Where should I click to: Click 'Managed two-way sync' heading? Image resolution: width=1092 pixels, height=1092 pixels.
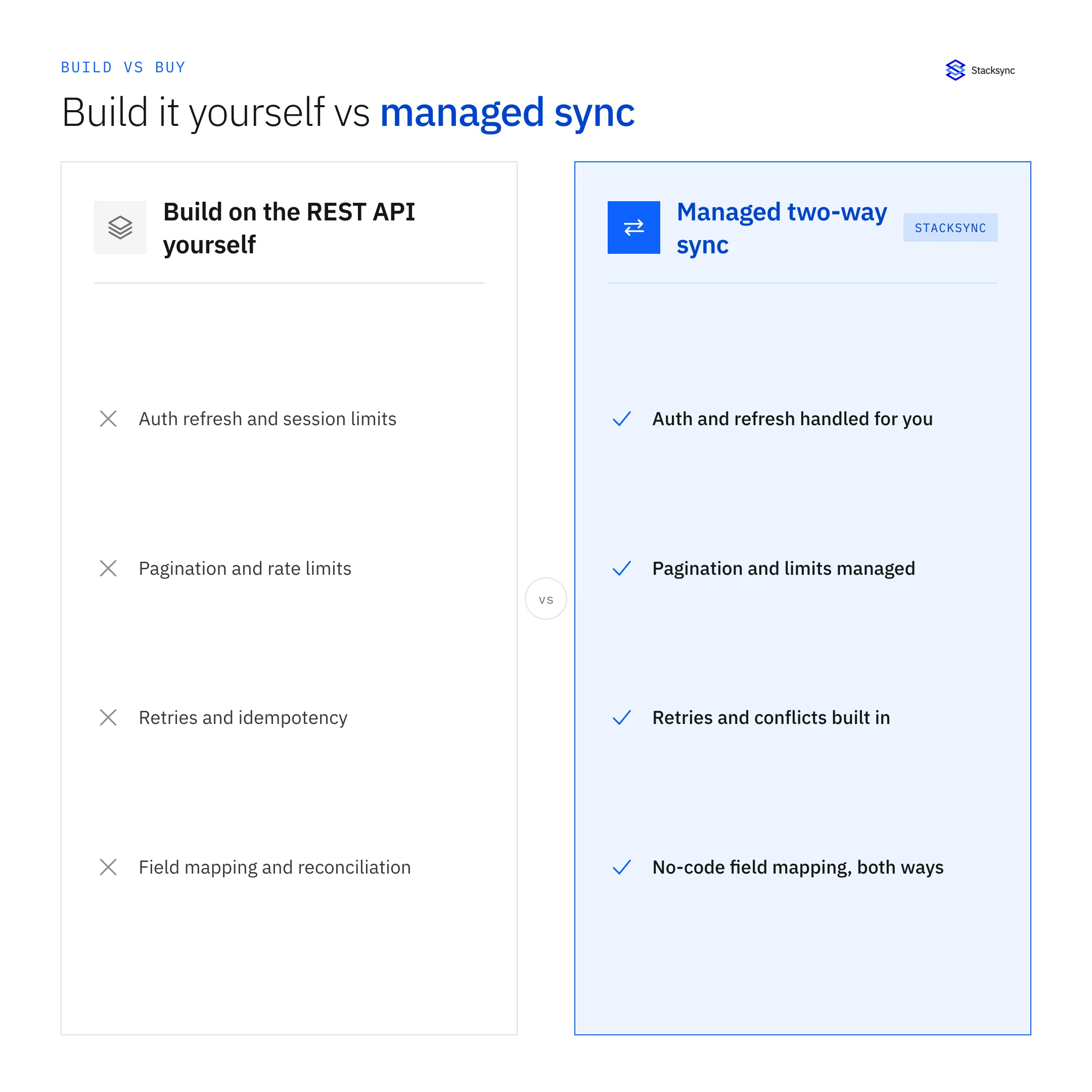click(x=782, y=228)
